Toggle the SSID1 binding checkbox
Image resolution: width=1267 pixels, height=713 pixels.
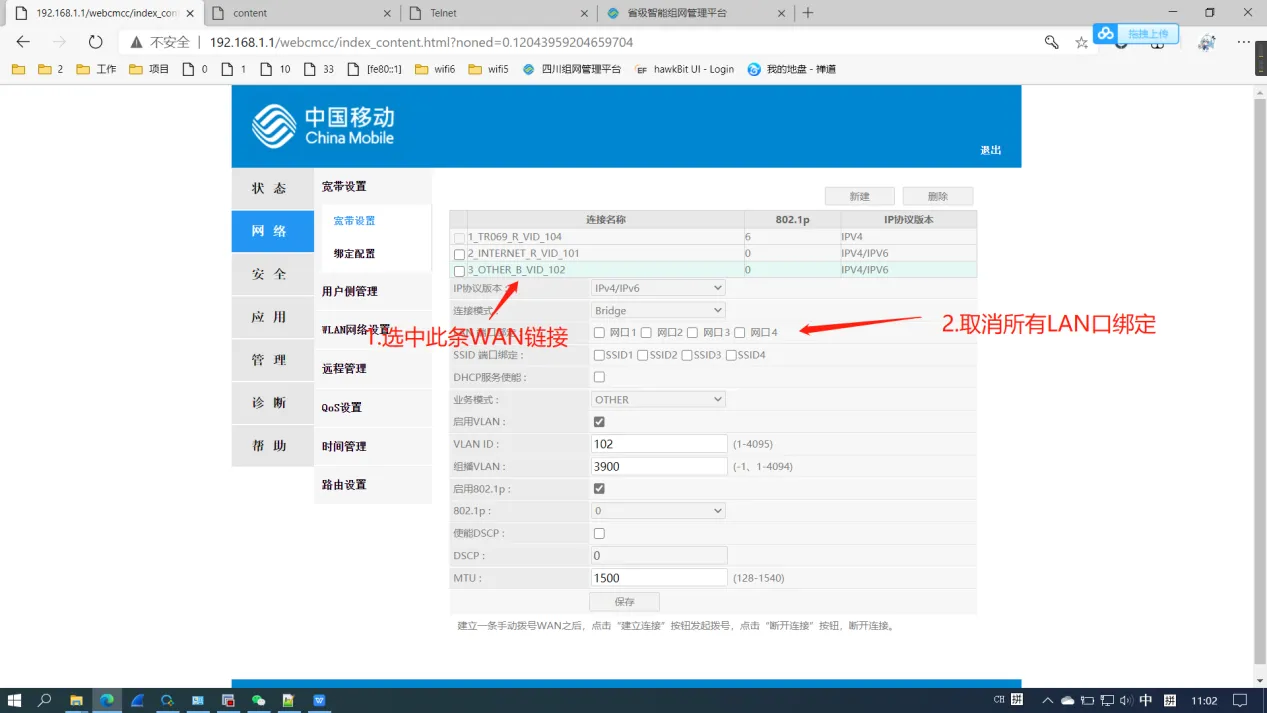(599, 355)
